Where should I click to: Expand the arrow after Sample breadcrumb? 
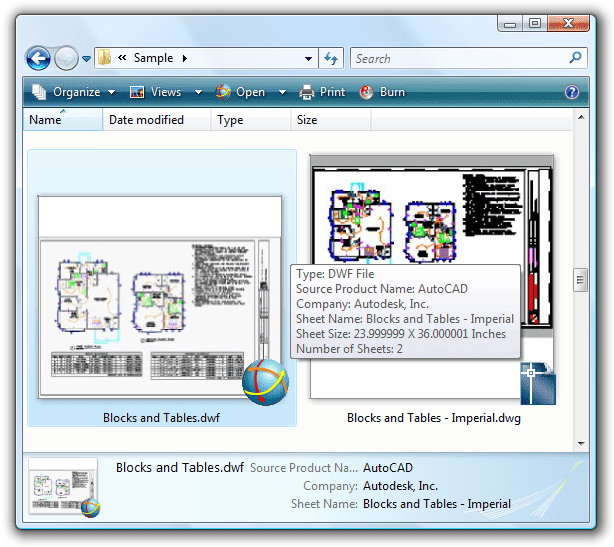click(185, 58)
